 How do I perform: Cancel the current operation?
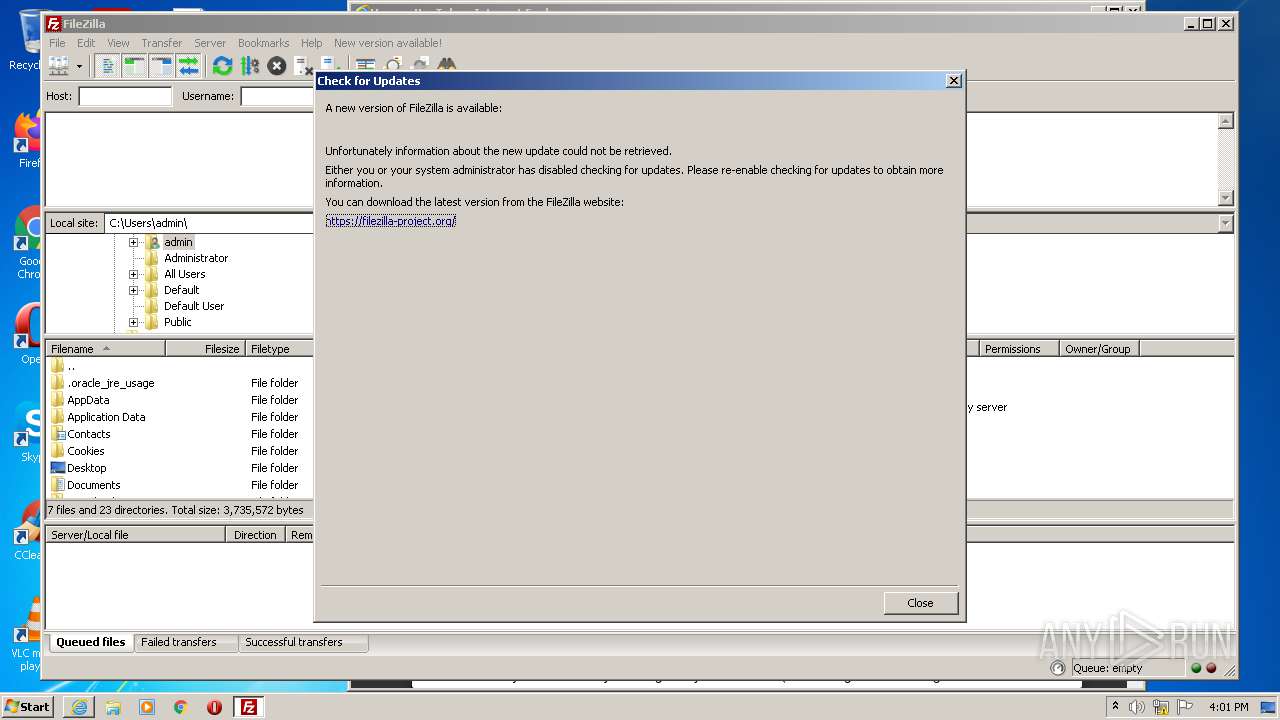click(x=277, y=66)
